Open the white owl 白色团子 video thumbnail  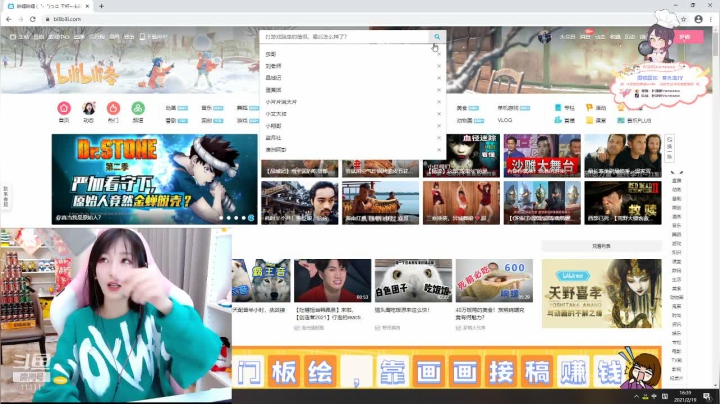tap(413, 280)
